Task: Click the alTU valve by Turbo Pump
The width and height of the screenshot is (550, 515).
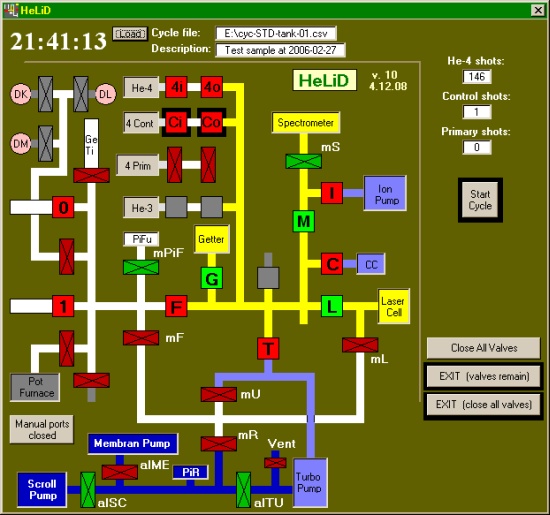Action: tap(243, 490)
